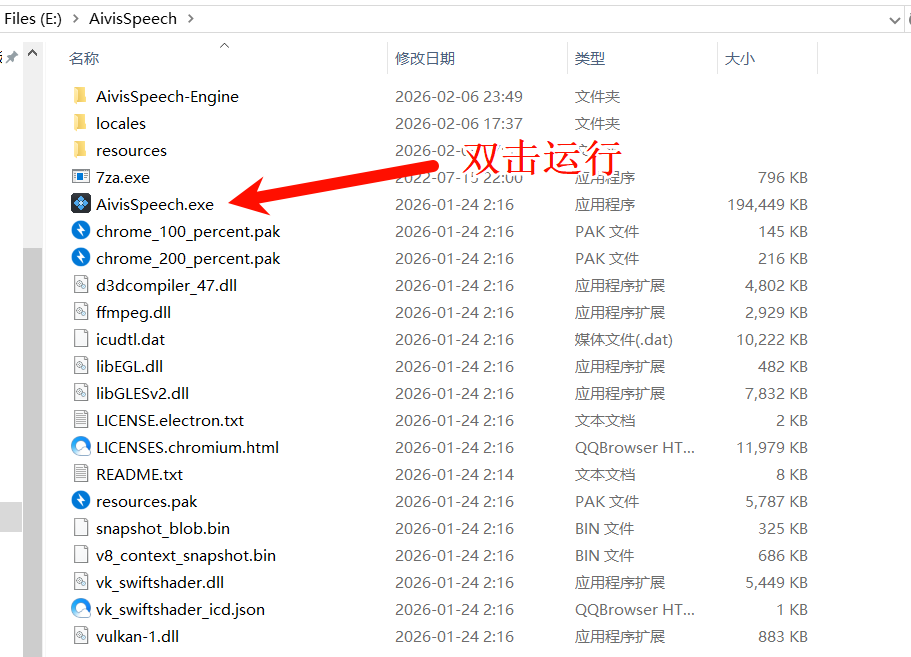
Task: Select the resources folder icon
Action: click(81, 150)
